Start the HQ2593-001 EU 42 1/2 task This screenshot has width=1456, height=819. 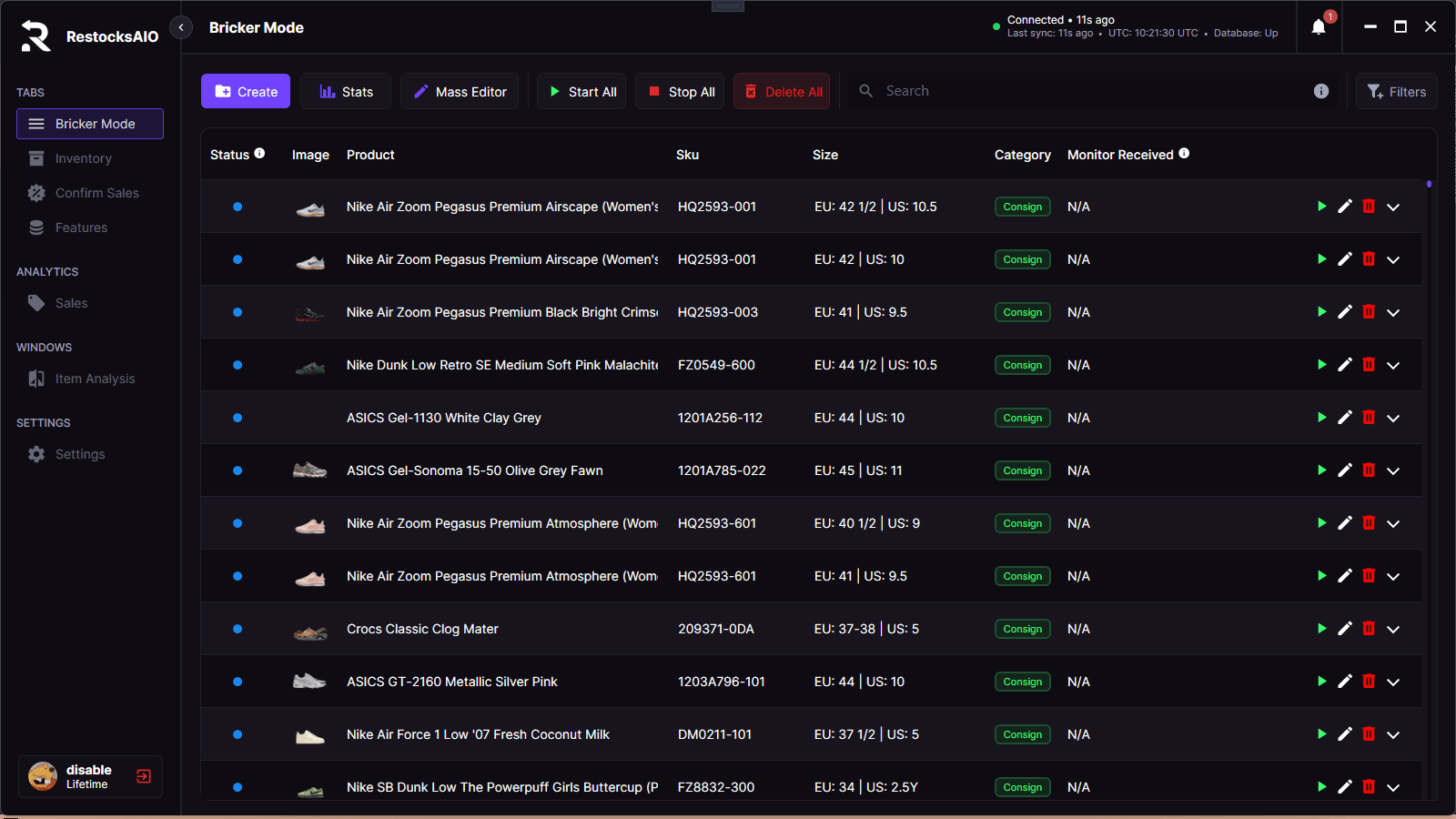tap(1321, 207)
